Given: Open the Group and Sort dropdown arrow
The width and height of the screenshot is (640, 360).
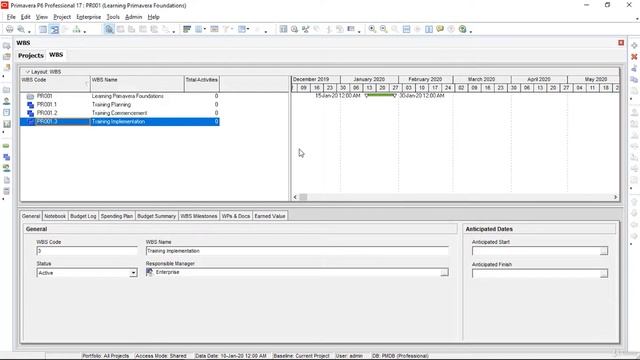Looking at the screenshot, I should [248, 29].
